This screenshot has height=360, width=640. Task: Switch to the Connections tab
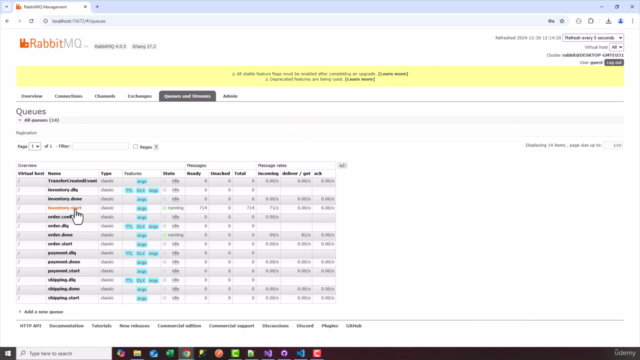(x=68, y=96)
